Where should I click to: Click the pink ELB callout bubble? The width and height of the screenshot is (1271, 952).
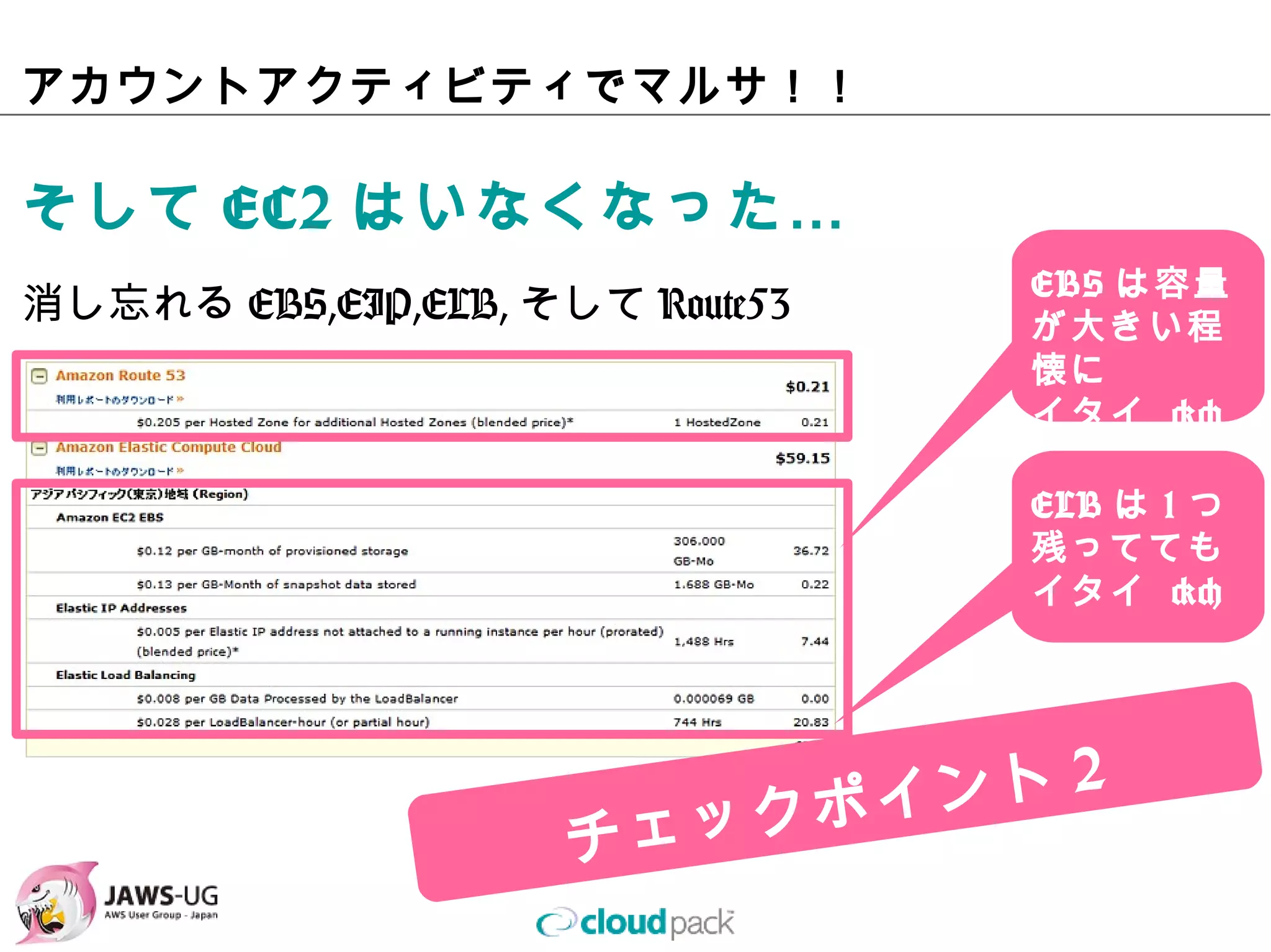click(1138, 547)
